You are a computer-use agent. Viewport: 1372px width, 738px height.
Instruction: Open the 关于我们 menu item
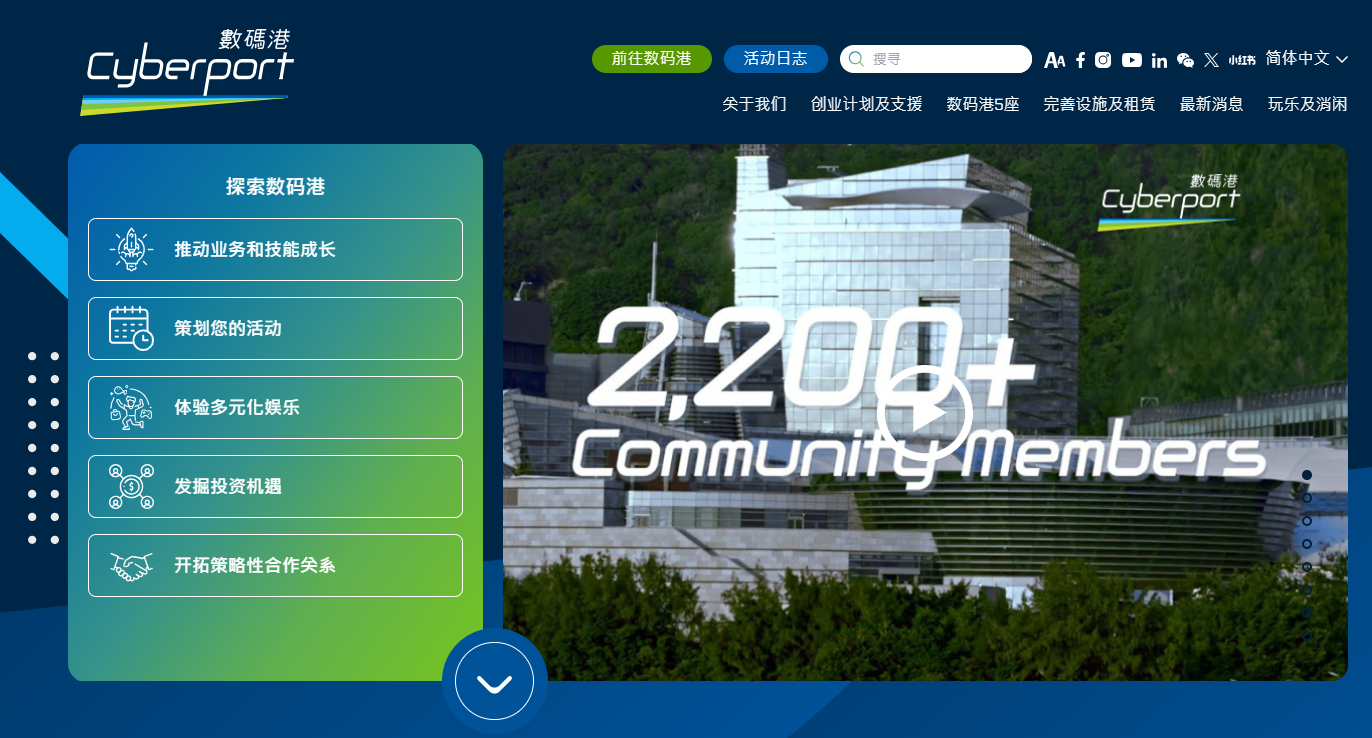(754, 104)
